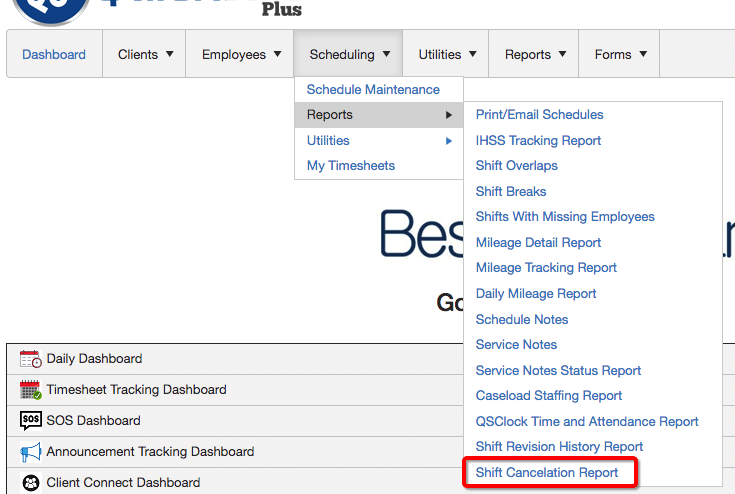Select Schedule Maintenance from Scheduling menu

(x=373, y=89)
